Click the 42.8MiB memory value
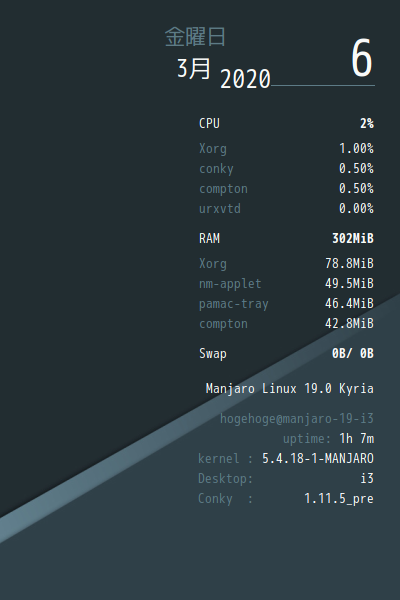400x600 pixels. (349, 324)
